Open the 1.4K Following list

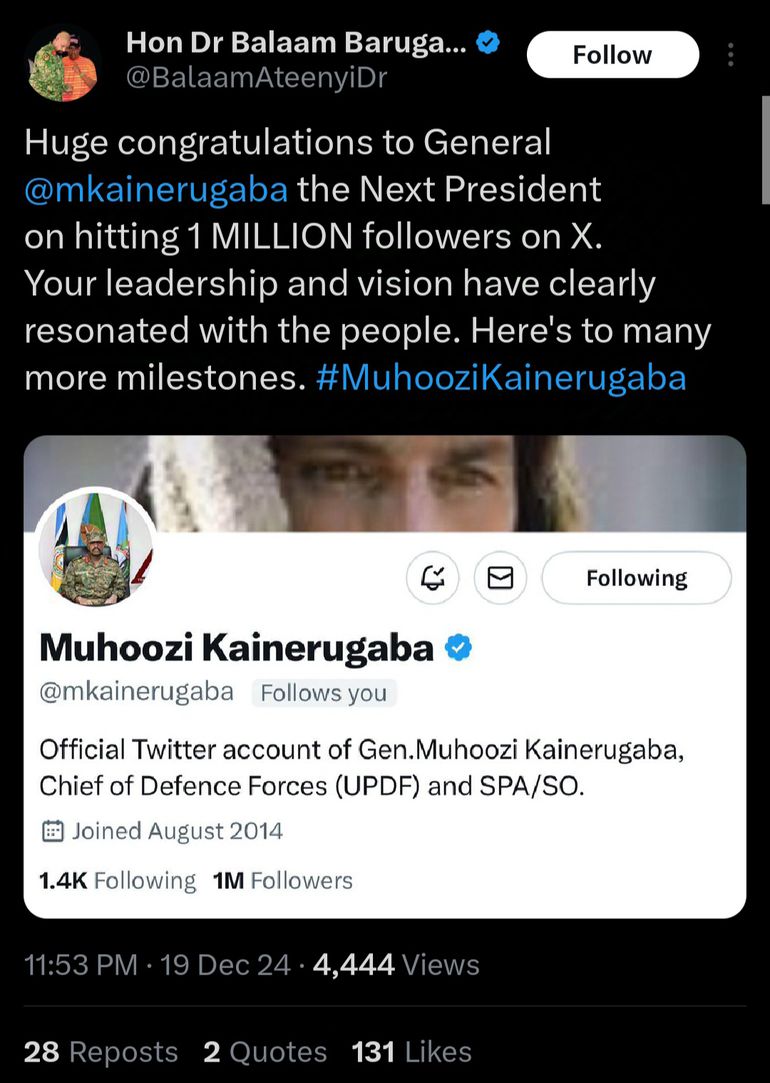pyautogui.click(x=117, y=881)
